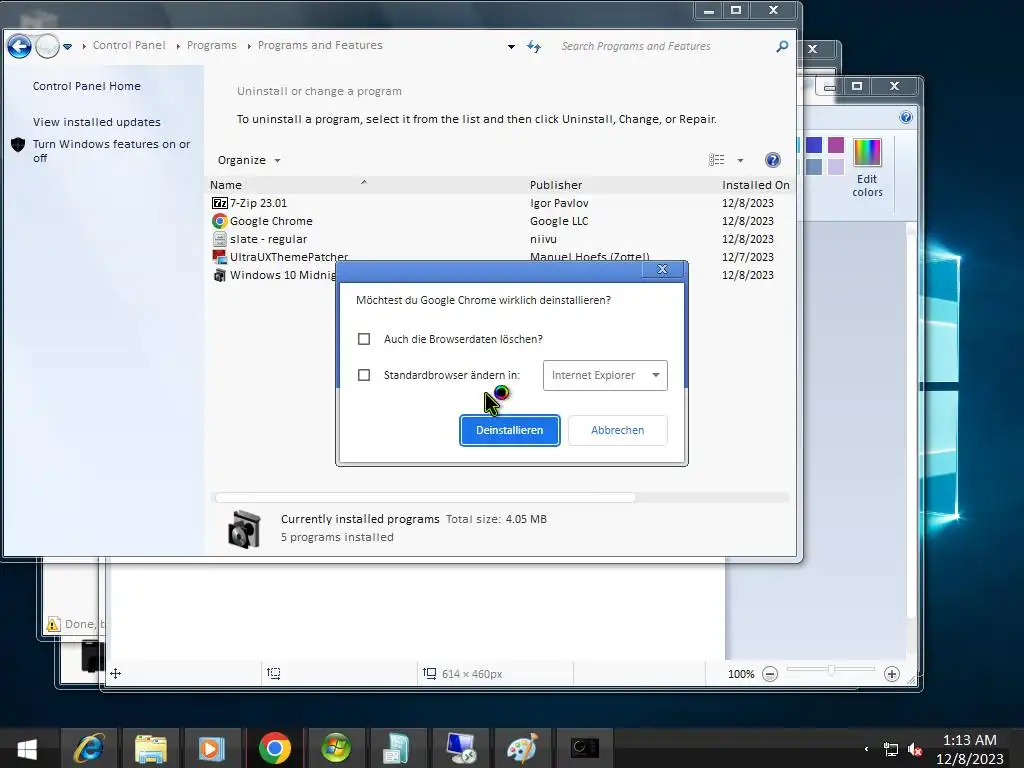Click the Abbrechen button
This screenshot has height=768, width=1024.
point(618,430)
